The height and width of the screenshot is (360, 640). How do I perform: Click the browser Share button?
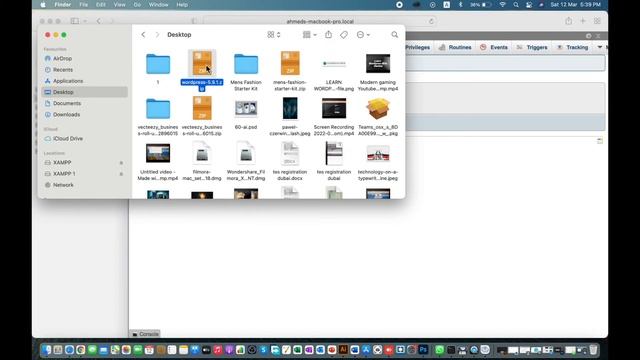[x=569, y=21]
